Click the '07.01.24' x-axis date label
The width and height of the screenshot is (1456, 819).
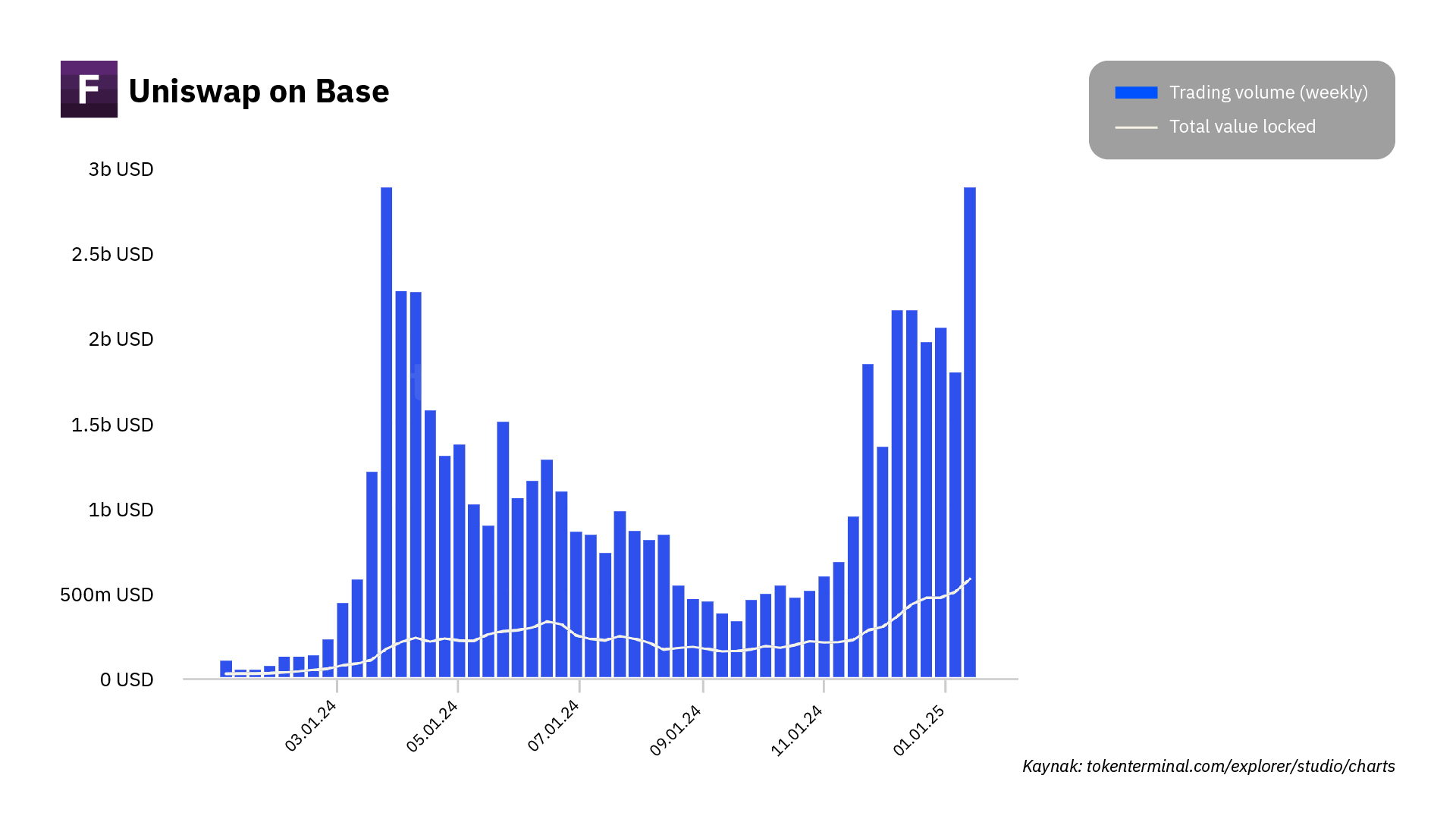tap(553, 726)
